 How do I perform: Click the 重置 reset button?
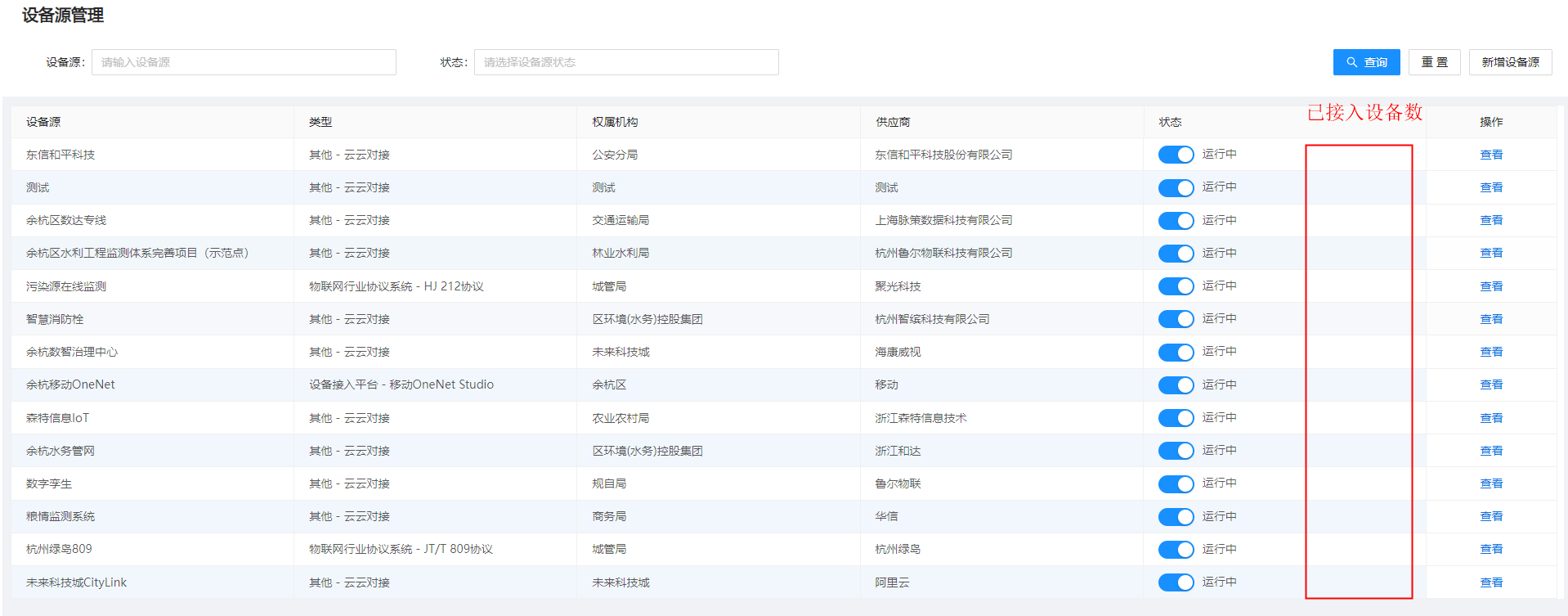(1434, 62)
